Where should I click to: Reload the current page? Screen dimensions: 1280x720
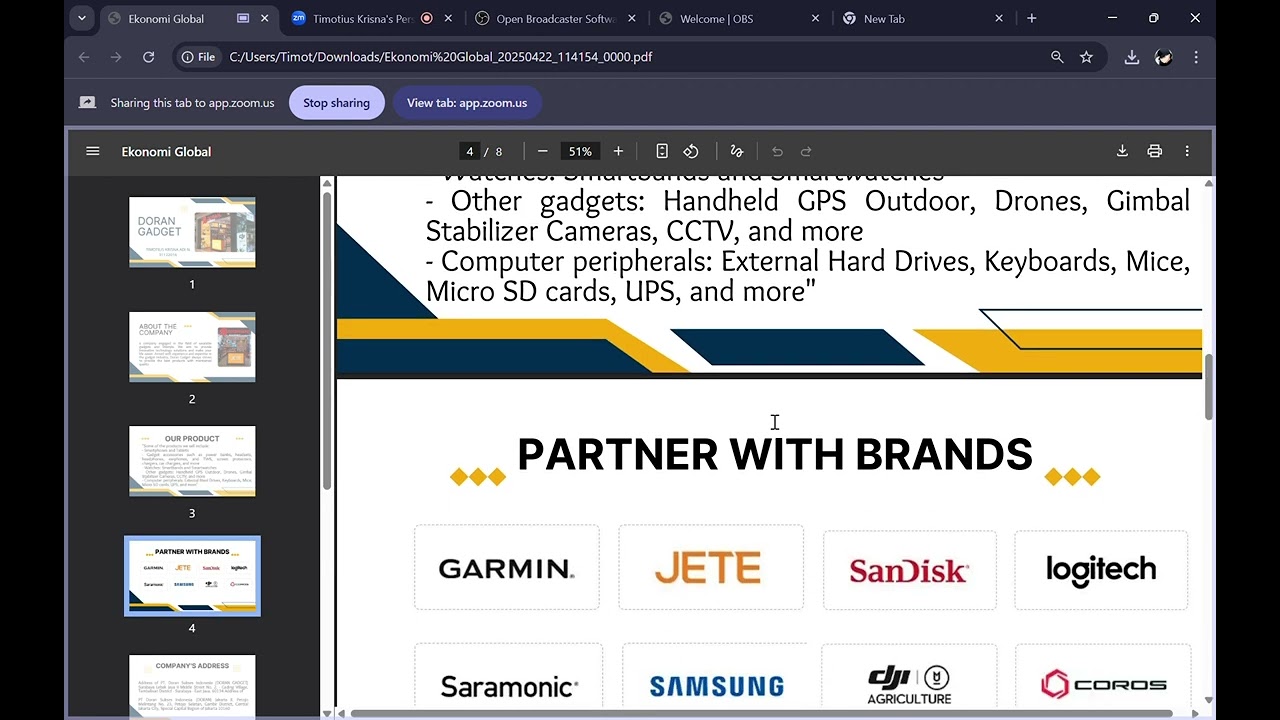[x=148, y=57]
